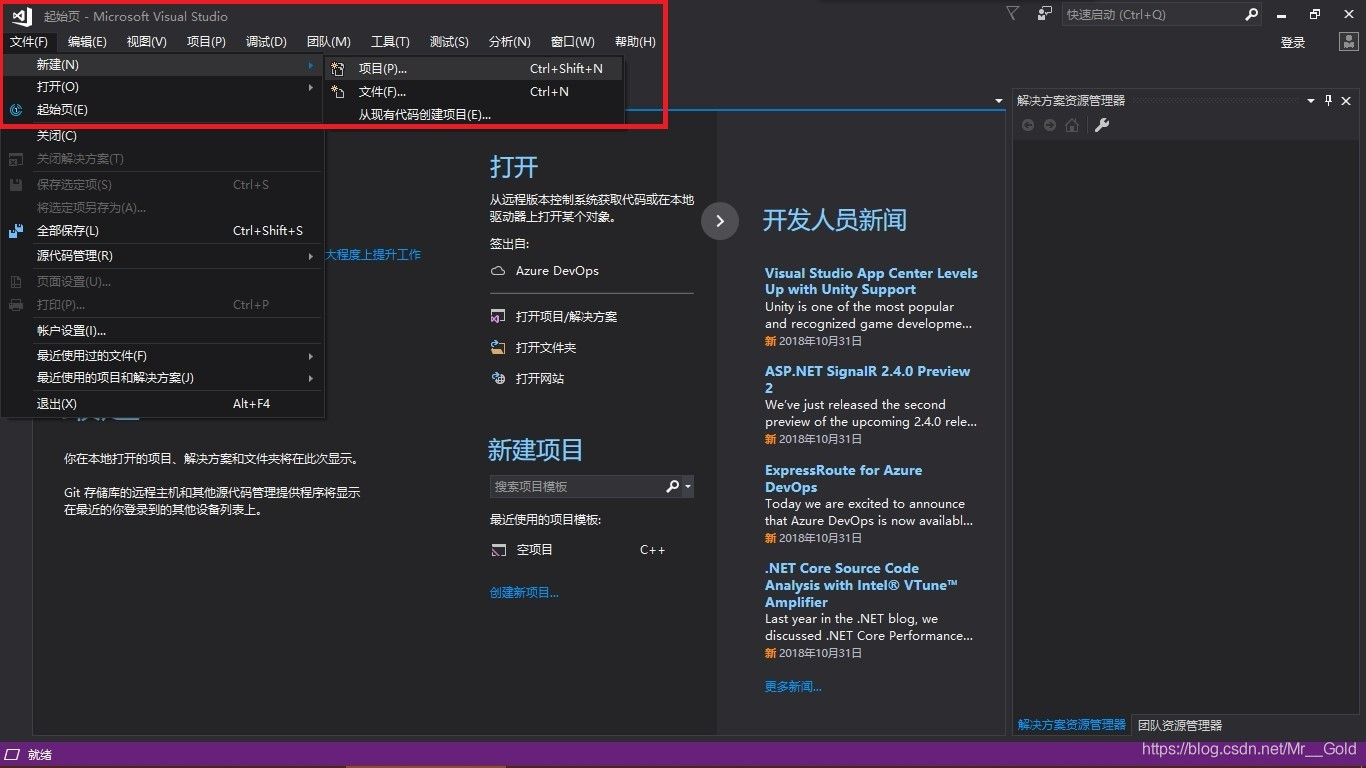The image size is (1366, 768).
Task: Click the account avatar icon next to 登录
Action: pyautogui.click(x=1348, y=42)
